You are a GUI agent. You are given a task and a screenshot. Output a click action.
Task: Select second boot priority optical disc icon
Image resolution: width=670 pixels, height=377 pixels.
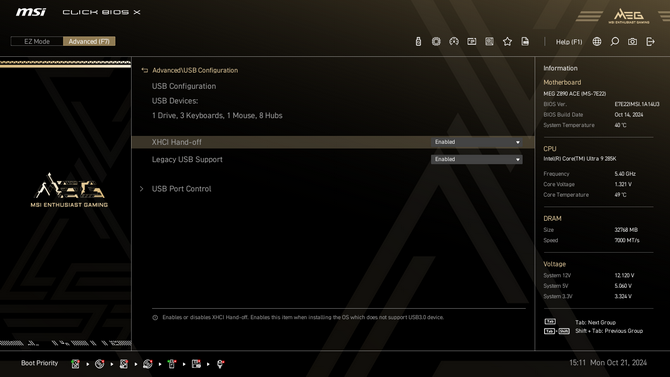(100, 364)
